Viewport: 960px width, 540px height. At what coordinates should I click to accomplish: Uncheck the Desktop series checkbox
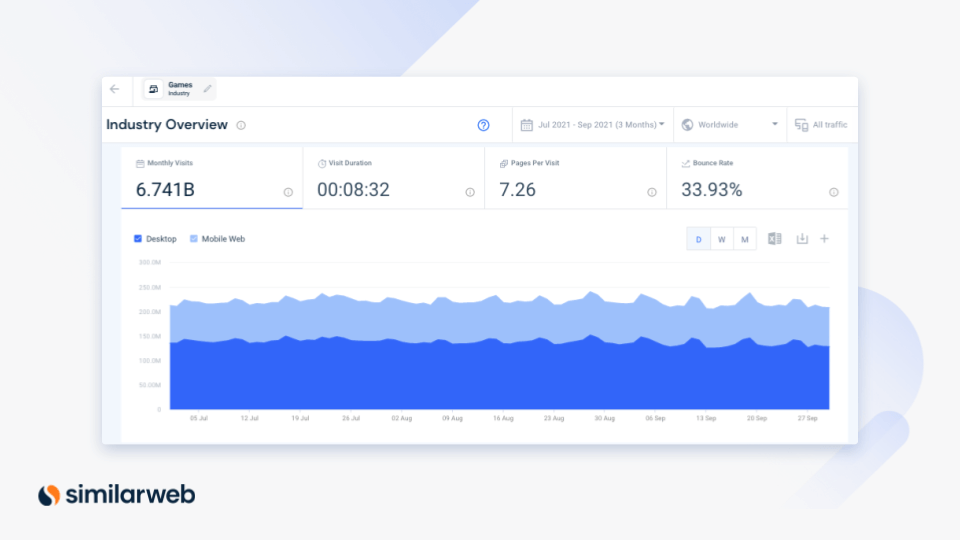point(138,239)
